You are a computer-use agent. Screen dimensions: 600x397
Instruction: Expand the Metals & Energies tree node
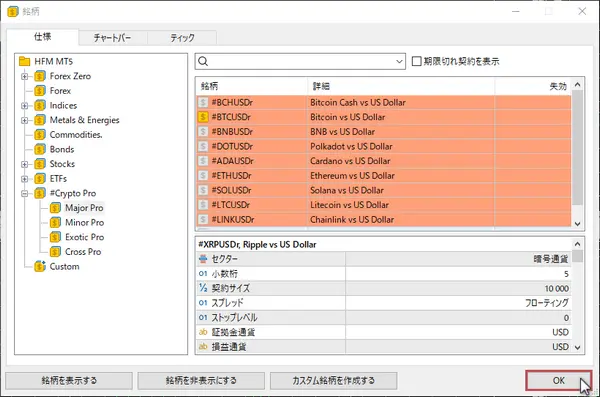point(24,120)
